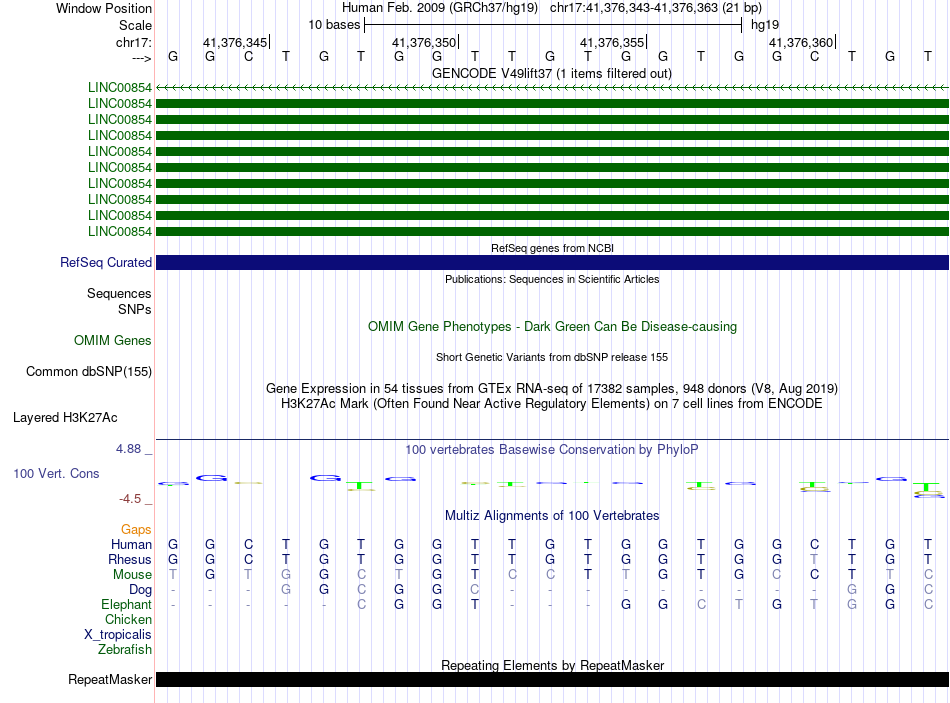The image size is (950, 703).
Task: Select the Dog alignment row label
Action: pyautogui.click(x=140, y=590)
